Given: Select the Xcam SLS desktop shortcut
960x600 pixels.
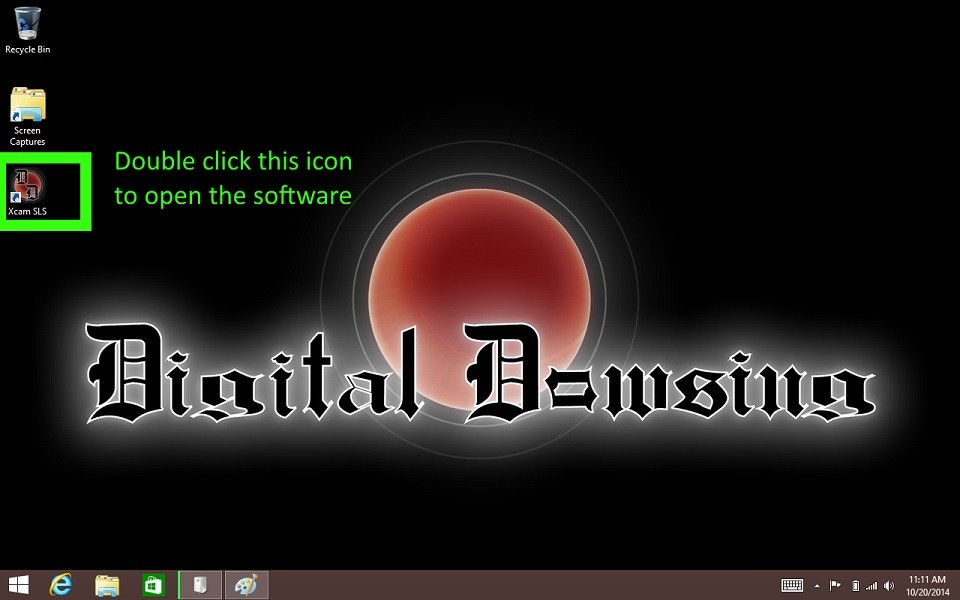Looking at the screenshot, I should tap(28, 192).
